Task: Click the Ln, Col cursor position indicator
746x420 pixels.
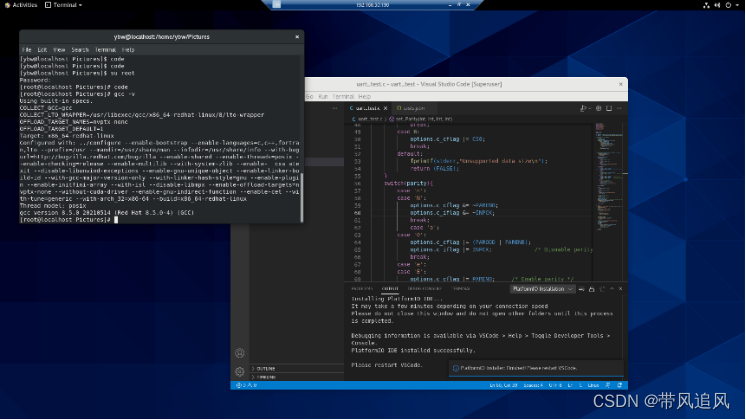Action: pos(503,385)
